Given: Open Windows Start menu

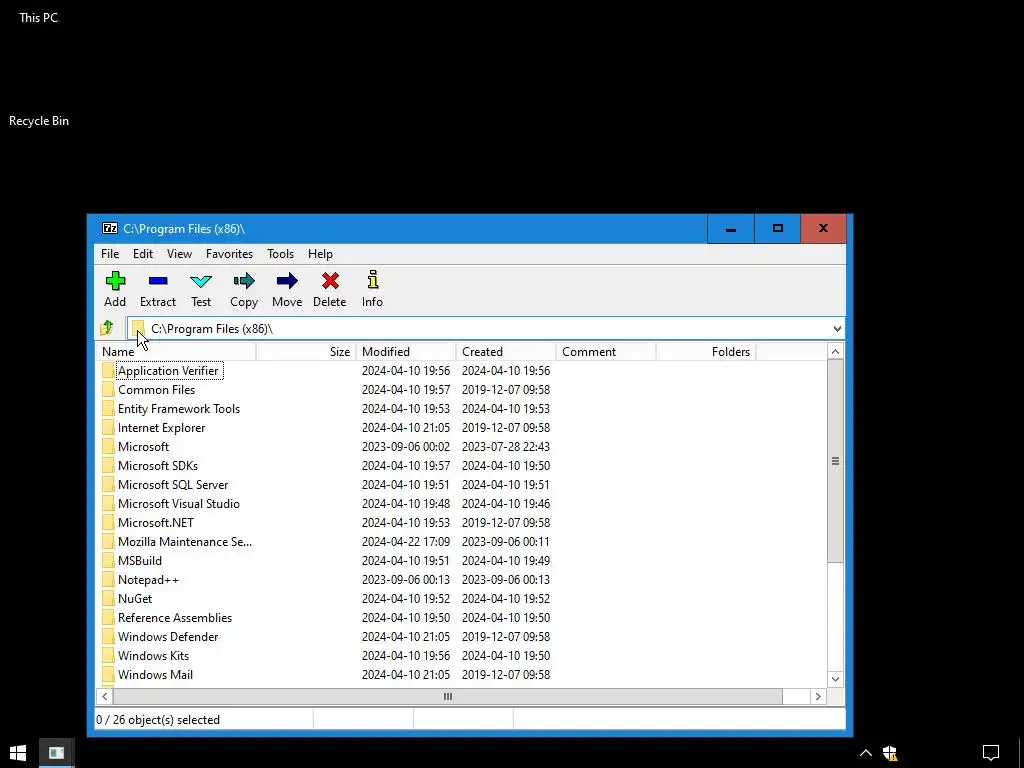Looking at the screenshot, I should coord(18,753).
